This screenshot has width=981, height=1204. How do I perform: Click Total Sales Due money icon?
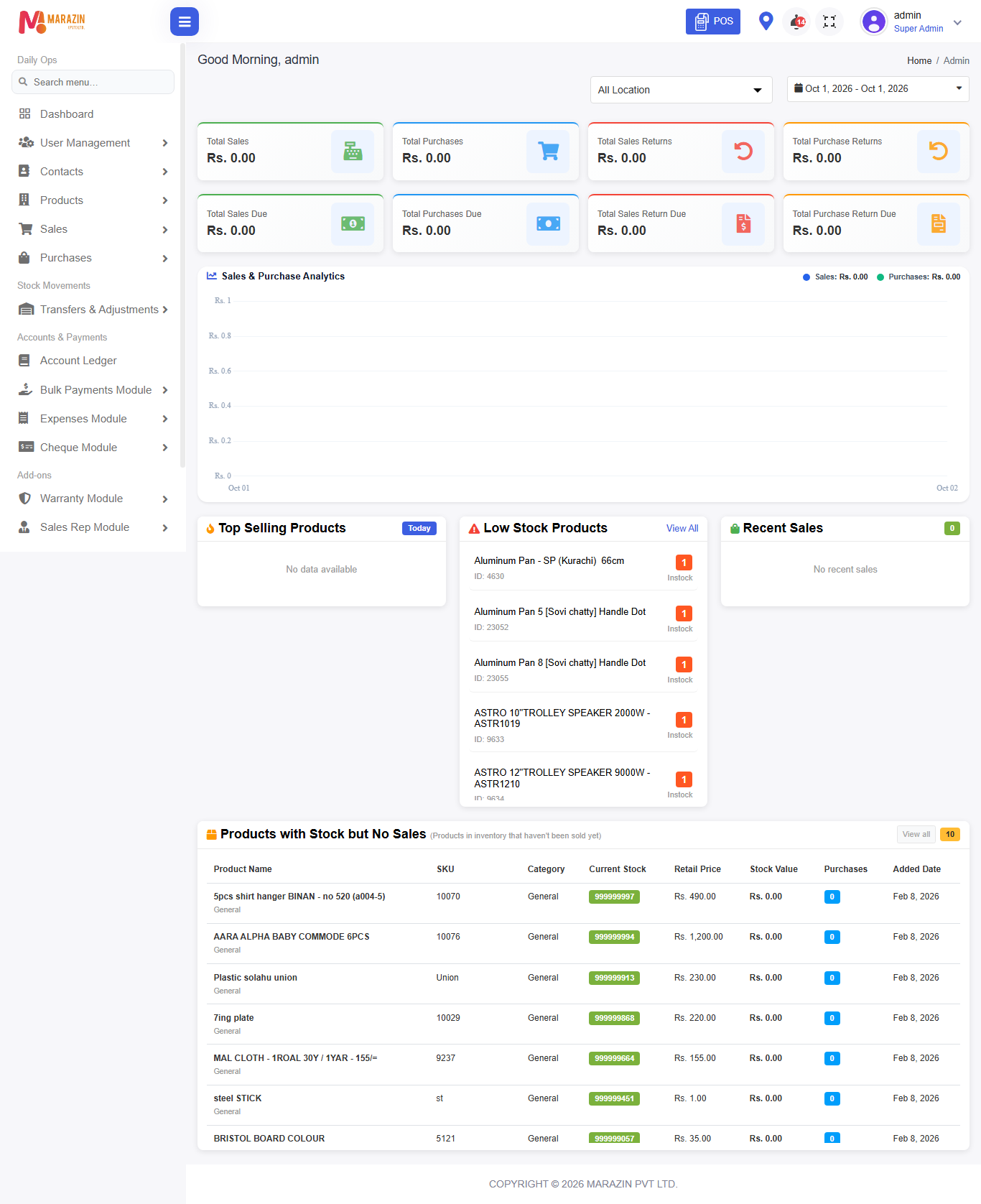[353, 223]
